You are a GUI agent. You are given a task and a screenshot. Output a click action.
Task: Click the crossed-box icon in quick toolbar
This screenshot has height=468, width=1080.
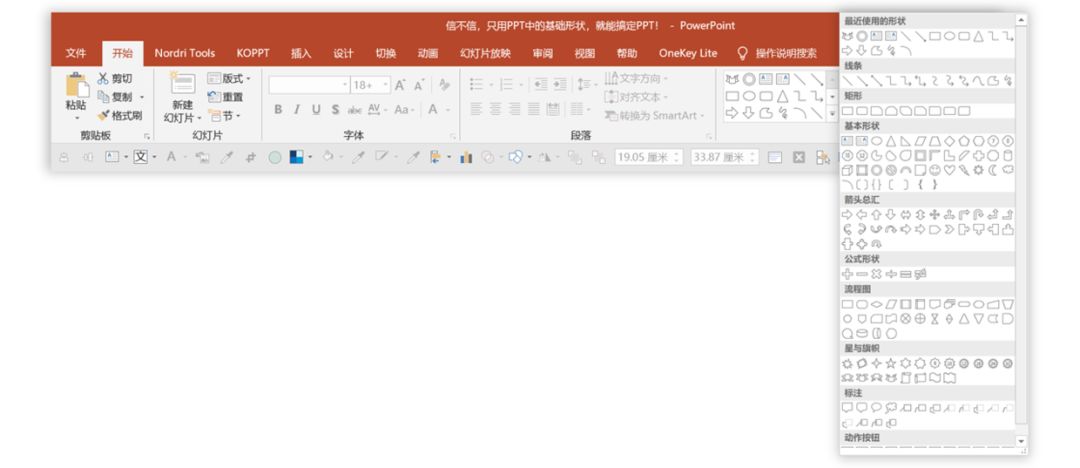tap(798, 157)
